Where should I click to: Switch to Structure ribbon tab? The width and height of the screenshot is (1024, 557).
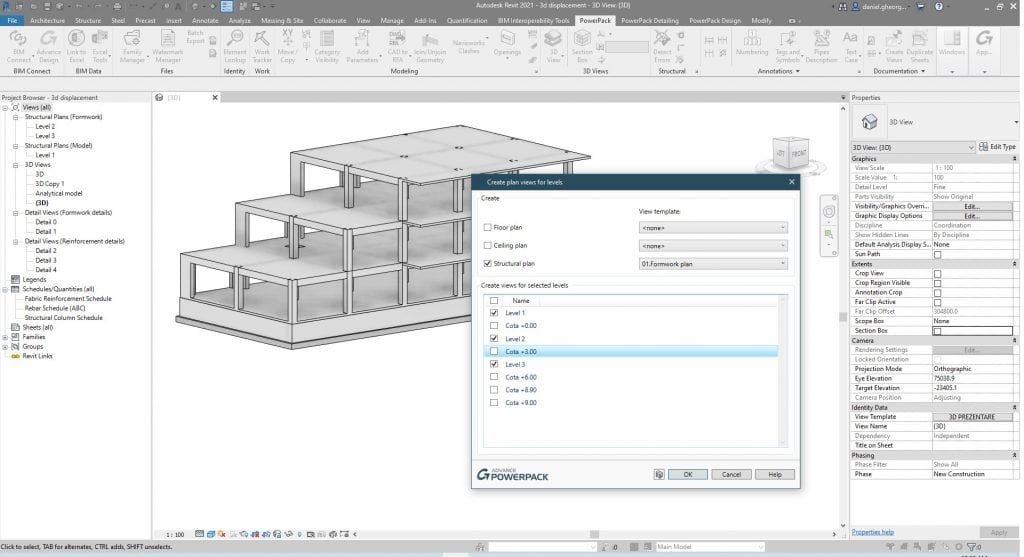[x=88, y=20]
